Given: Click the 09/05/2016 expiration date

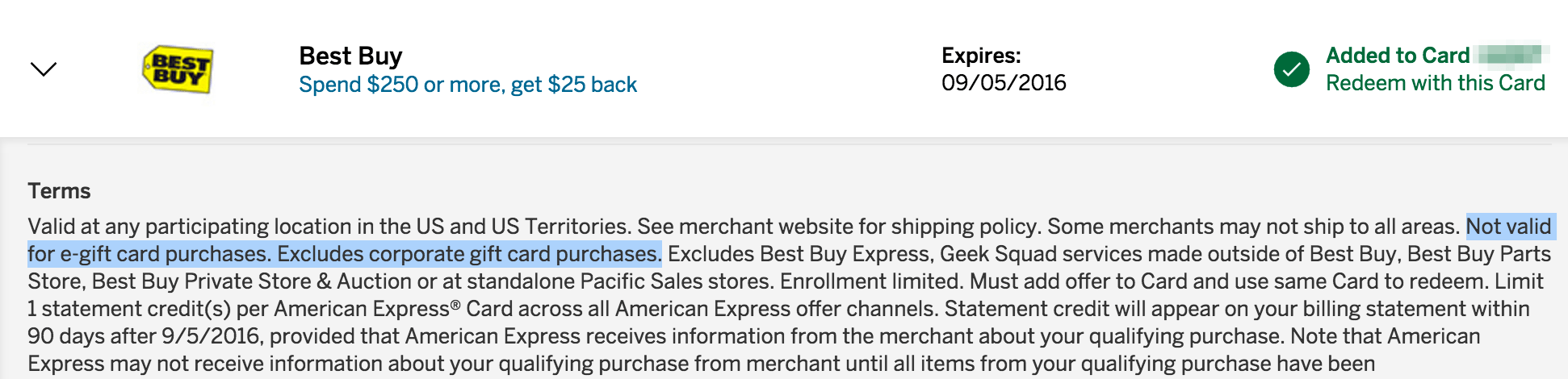Looking at the screenshot, I should 1003,83.
